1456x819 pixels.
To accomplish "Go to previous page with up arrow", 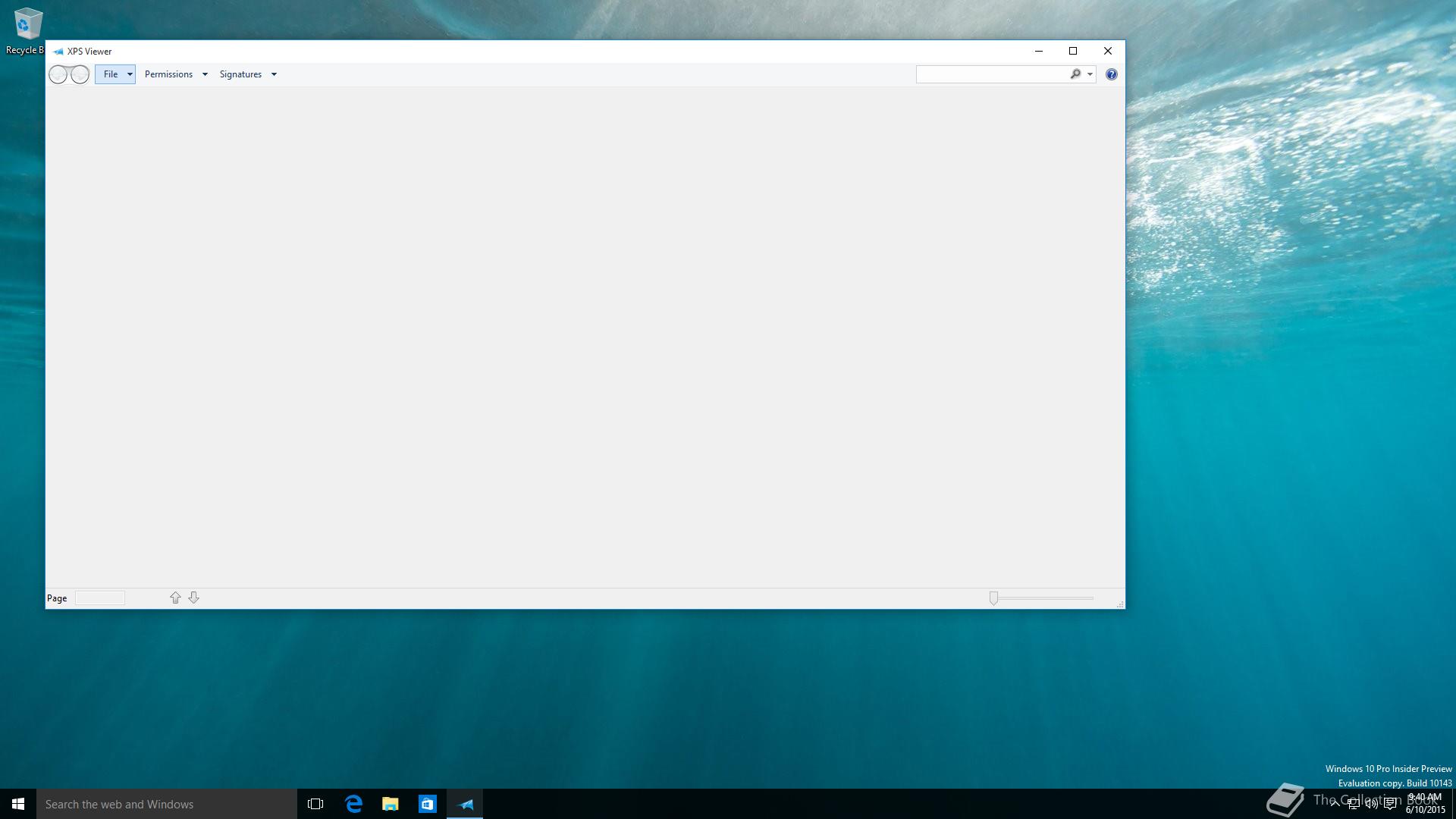I will point(175,598).
